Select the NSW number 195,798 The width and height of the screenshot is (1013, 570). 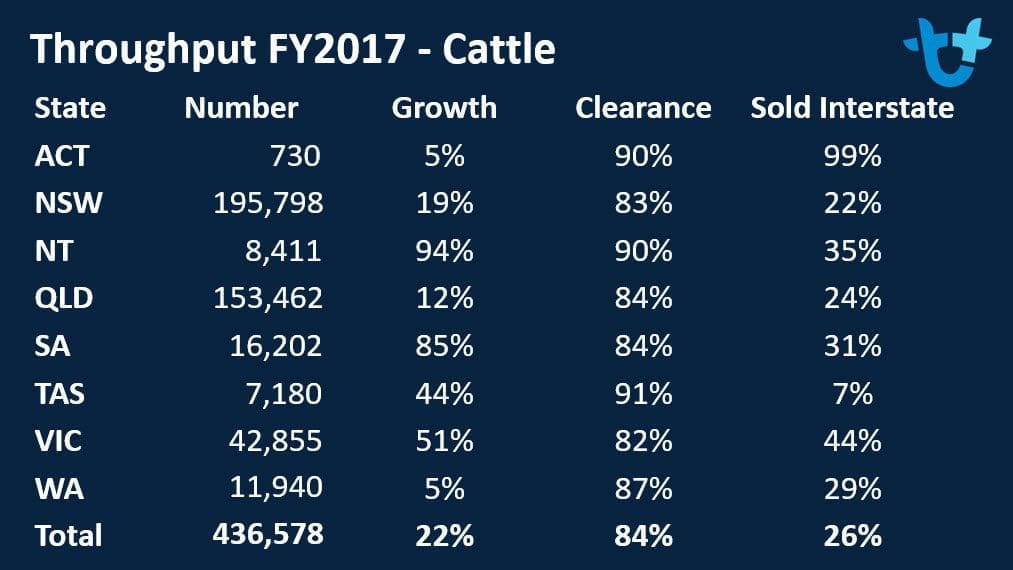[x=268, y=204]
